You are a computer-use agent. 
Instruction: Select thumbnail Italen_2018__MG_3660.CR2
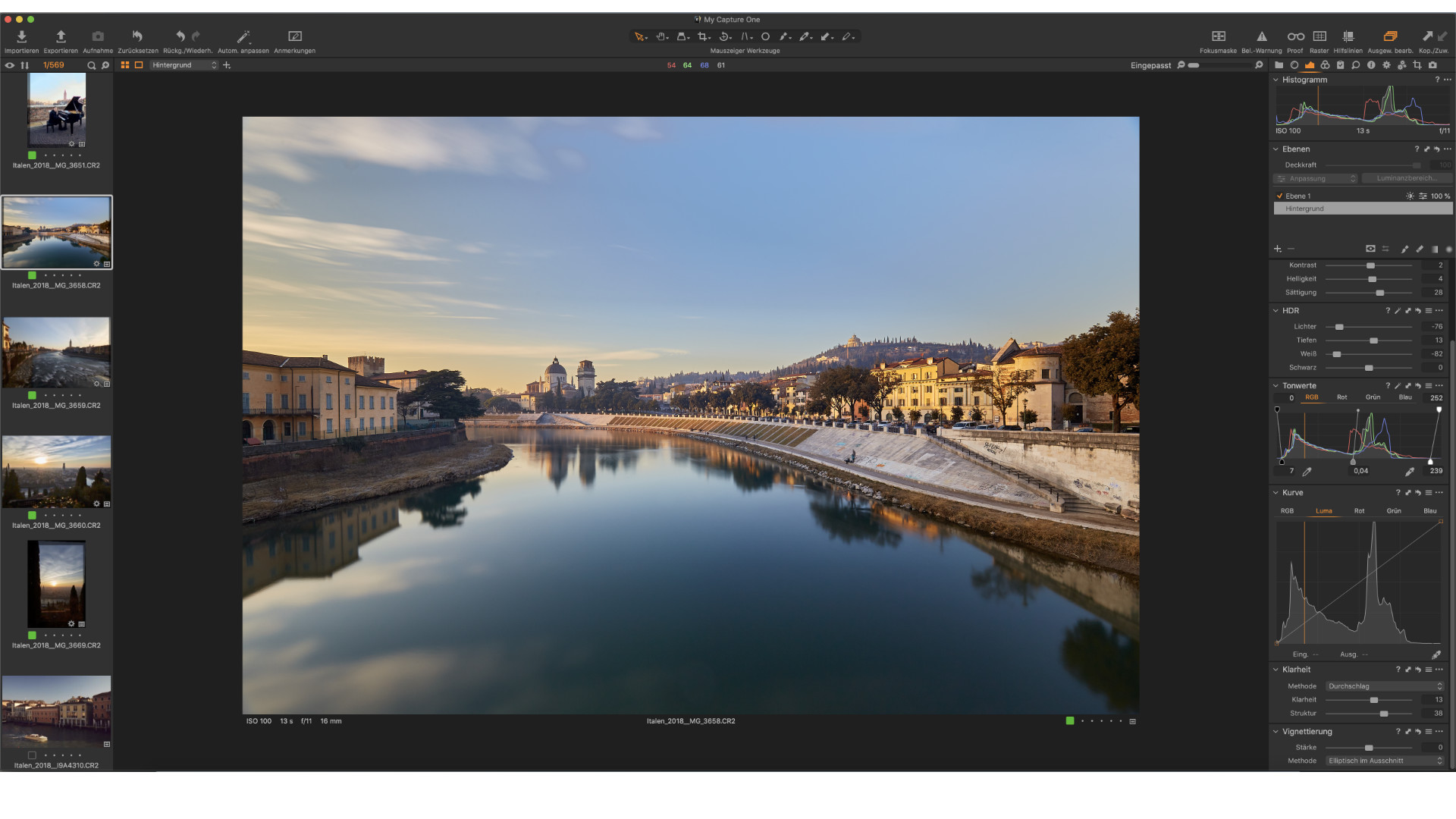pos(56,472)
